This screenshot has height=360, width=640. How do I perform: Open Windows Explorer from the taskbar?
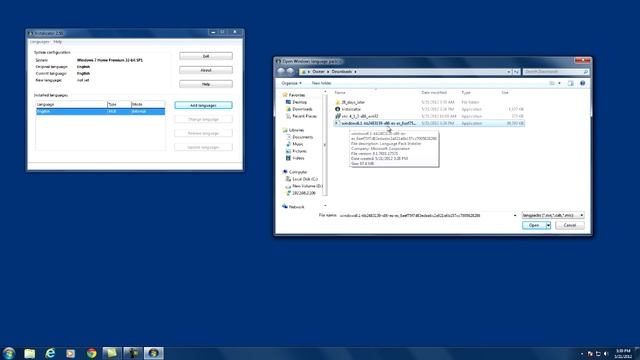click(x=30, y=353)
